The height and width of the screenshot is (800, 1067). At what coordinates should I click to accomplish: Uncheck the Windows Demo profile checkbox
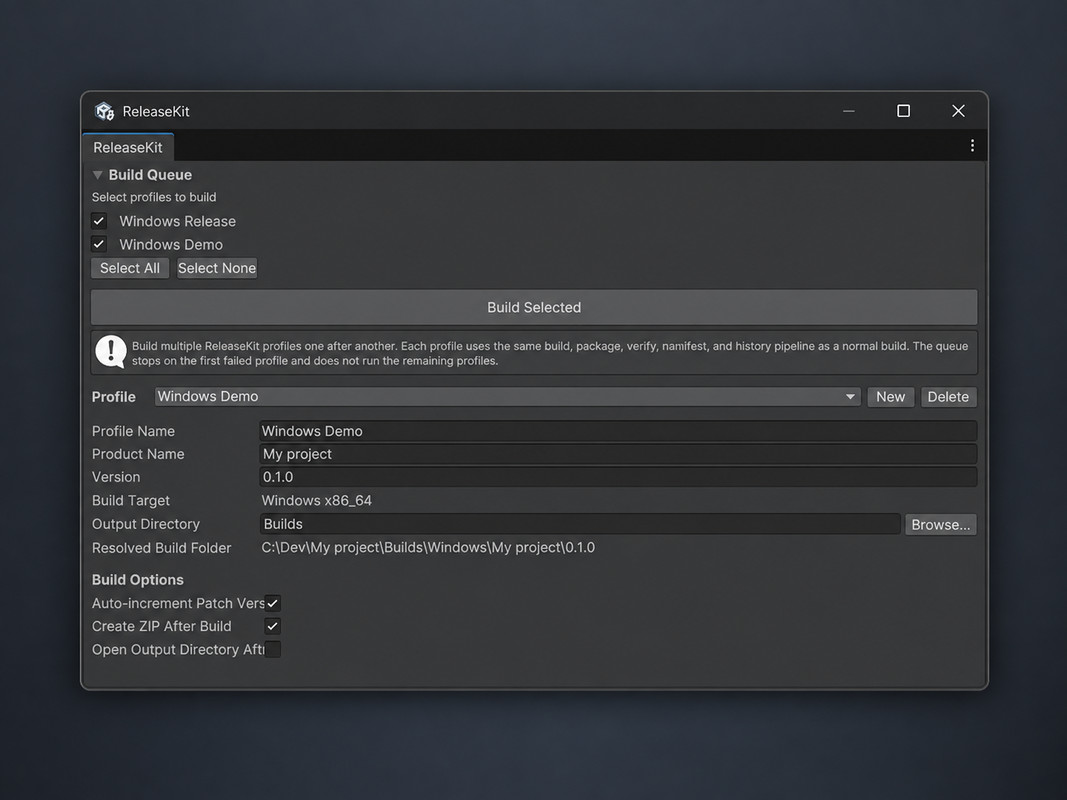pyautogui.click(x=99, y=244)
